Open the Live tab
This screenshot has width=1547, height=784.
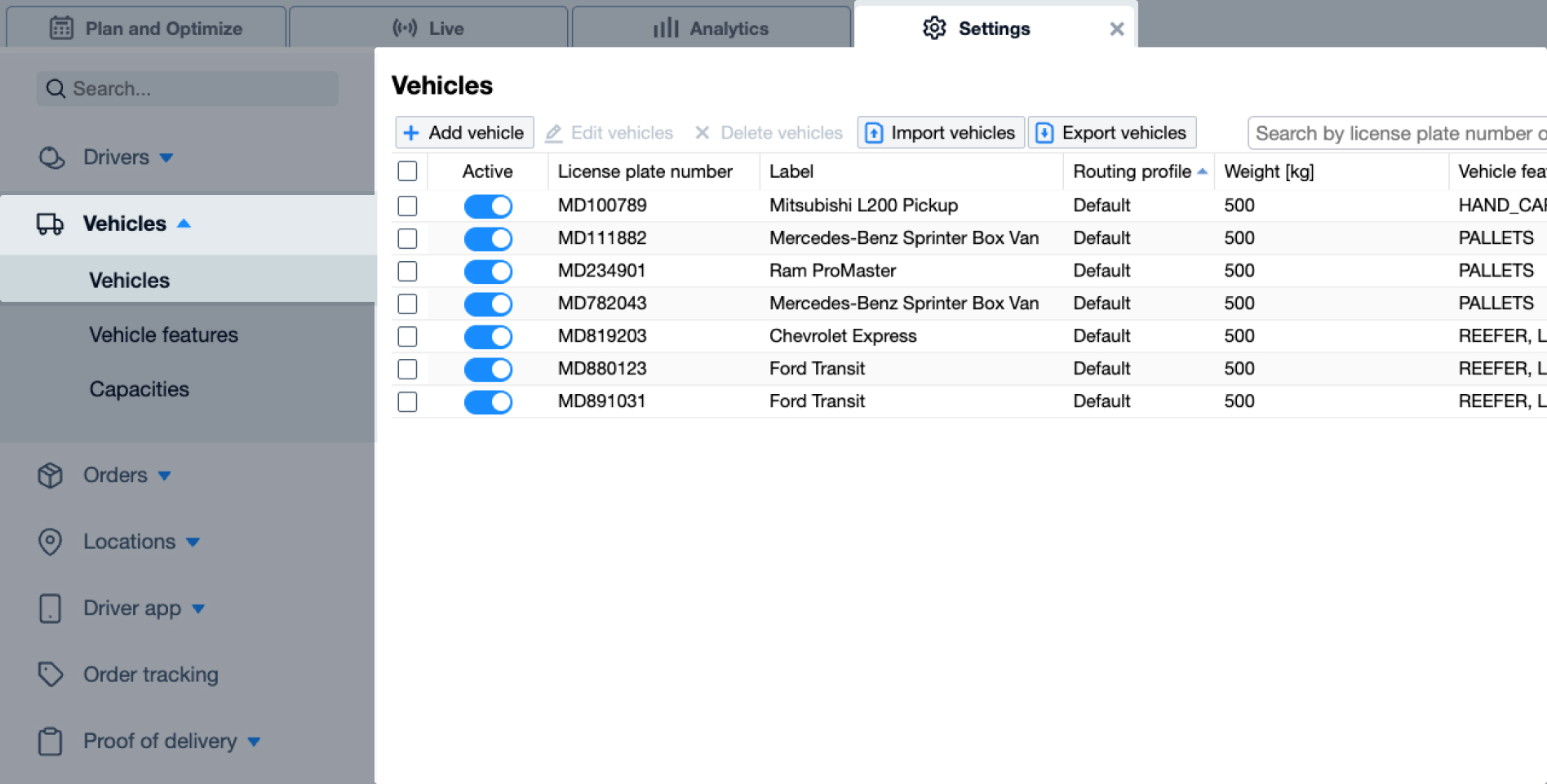click(428, 29)
